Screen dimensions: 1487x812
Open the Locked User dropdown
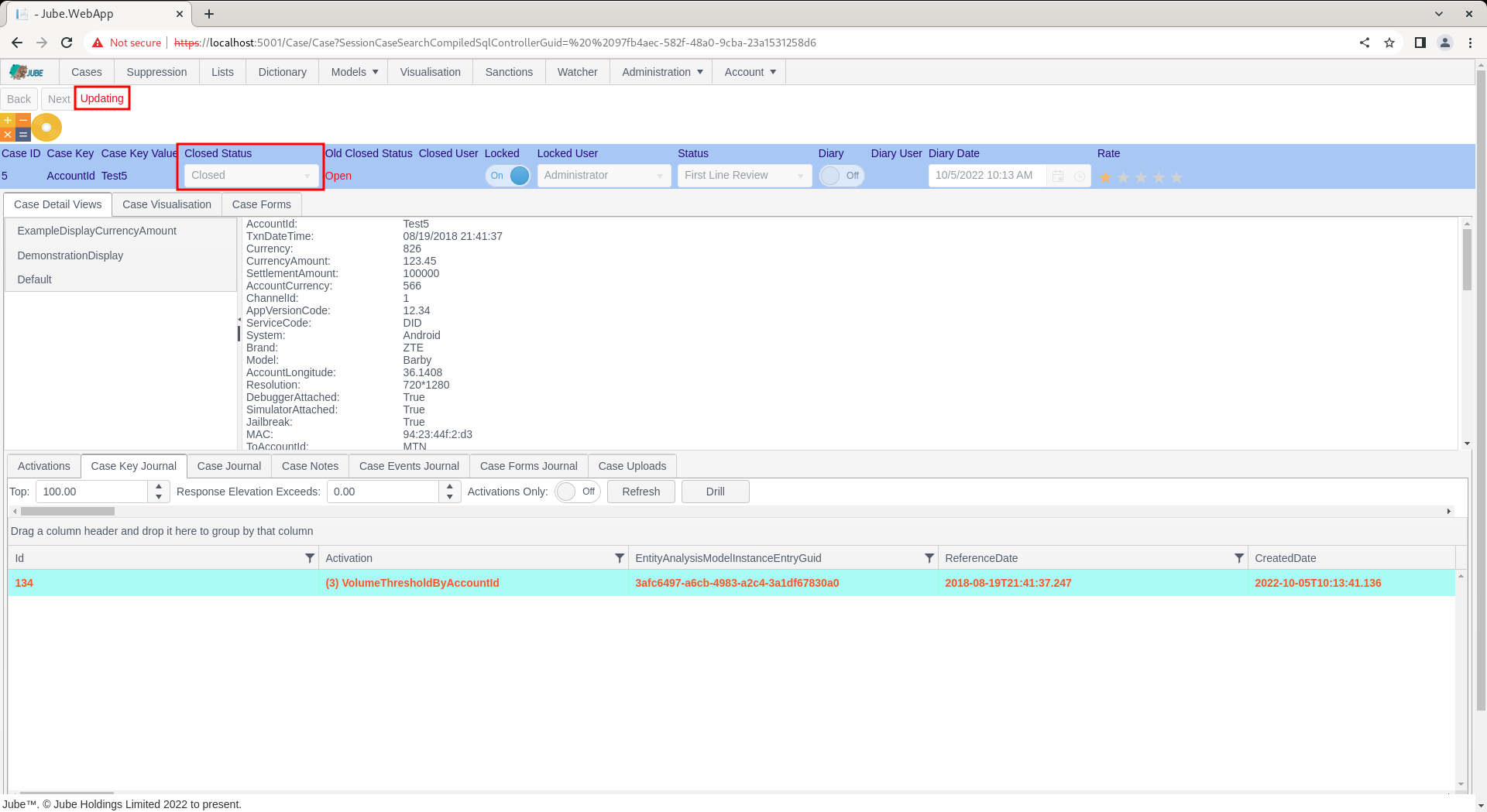pyautogui.click(x=604, y=176)
